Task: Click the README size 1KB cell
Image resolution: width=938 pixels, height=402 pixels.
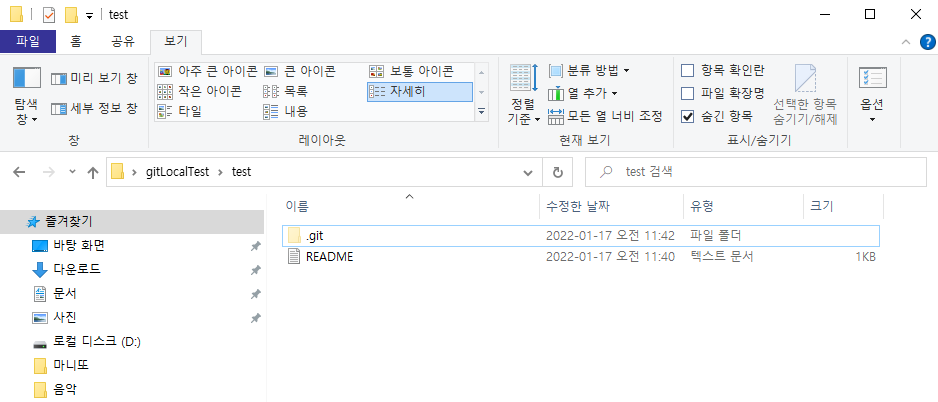Action: tap(865, 257)
